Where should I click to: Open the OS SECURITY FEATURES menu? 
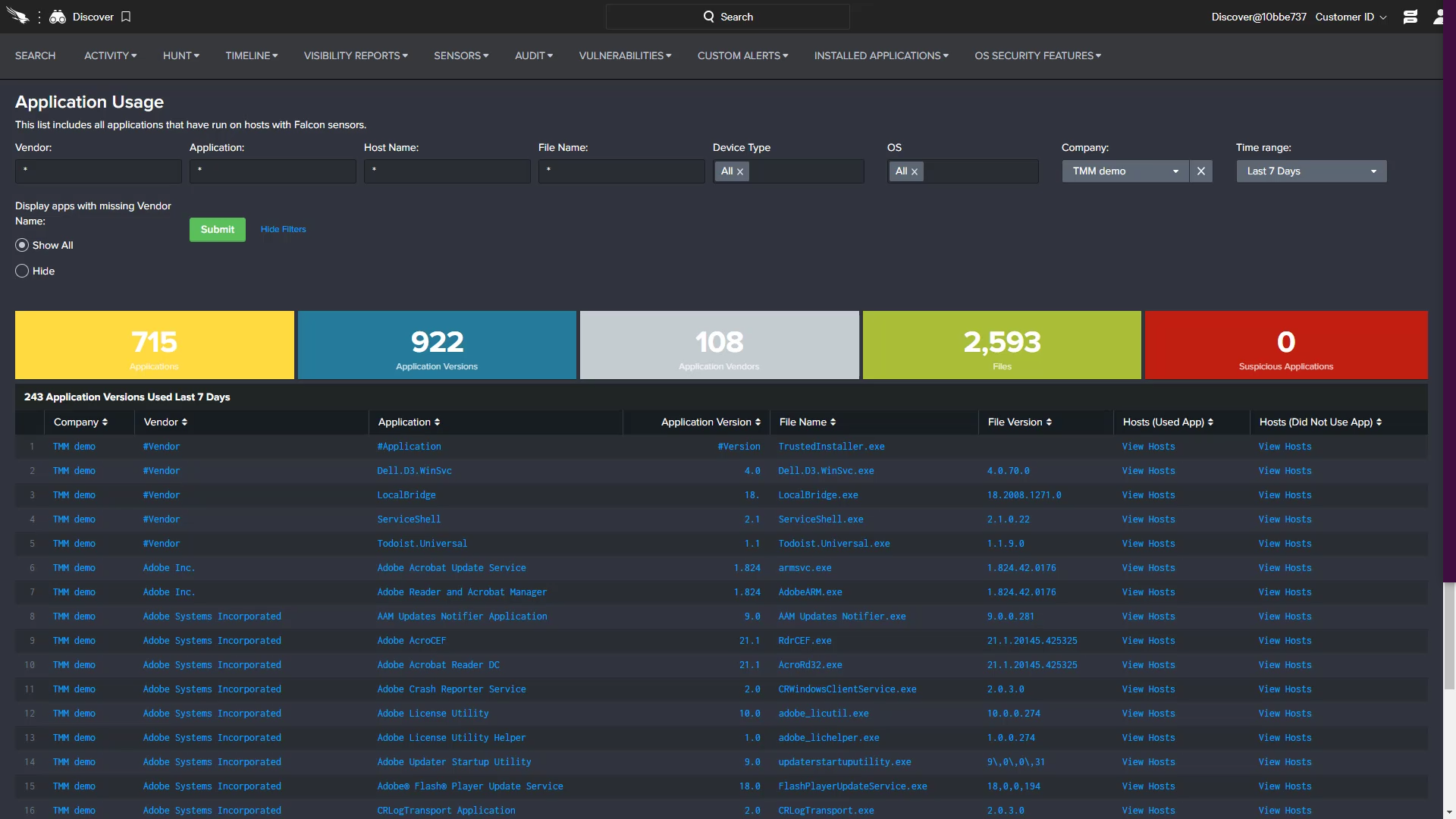1038,55
